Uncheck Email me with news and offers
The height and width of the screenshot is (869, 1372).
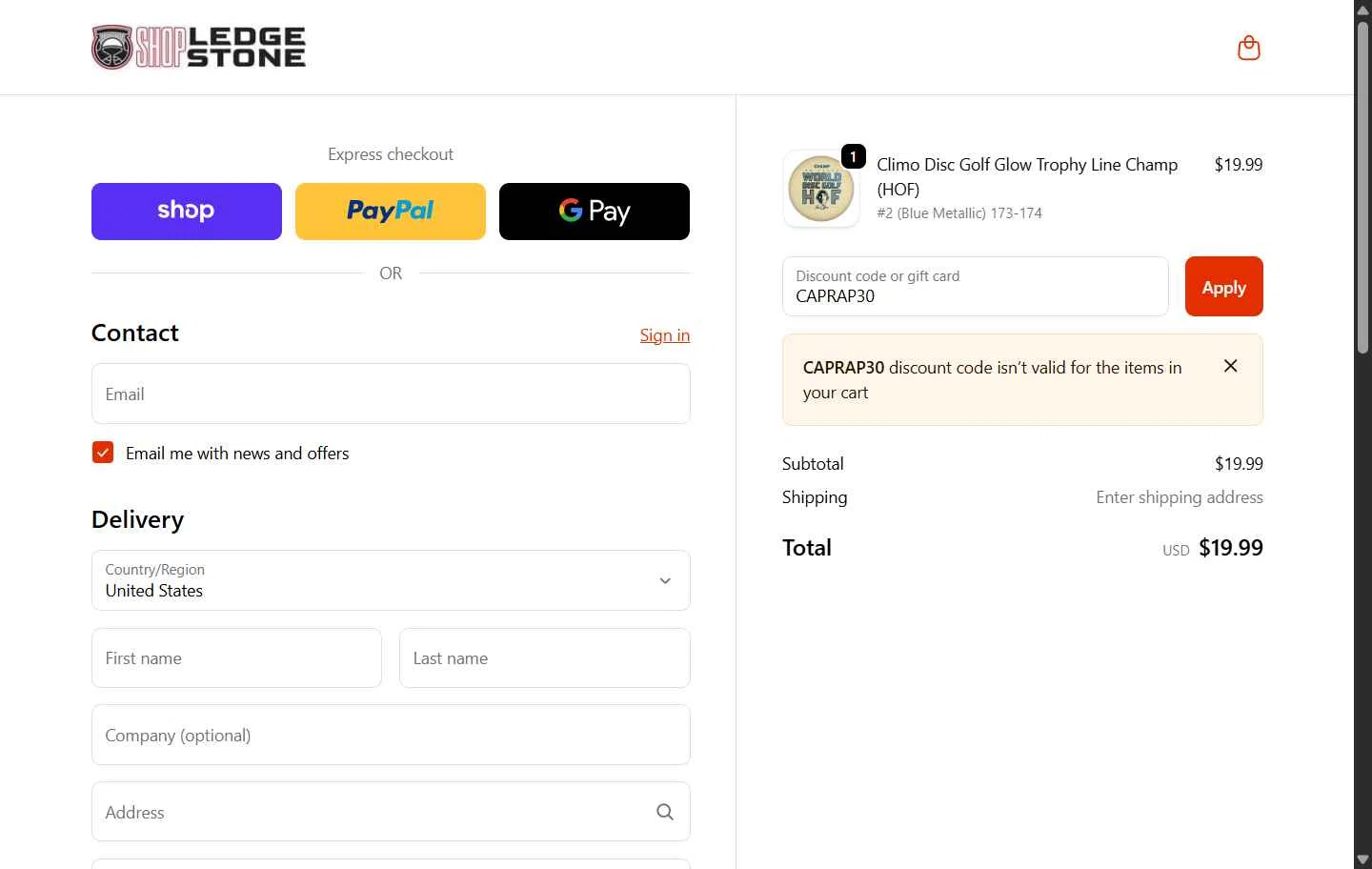pyautogui.click(x=103, y=453)
